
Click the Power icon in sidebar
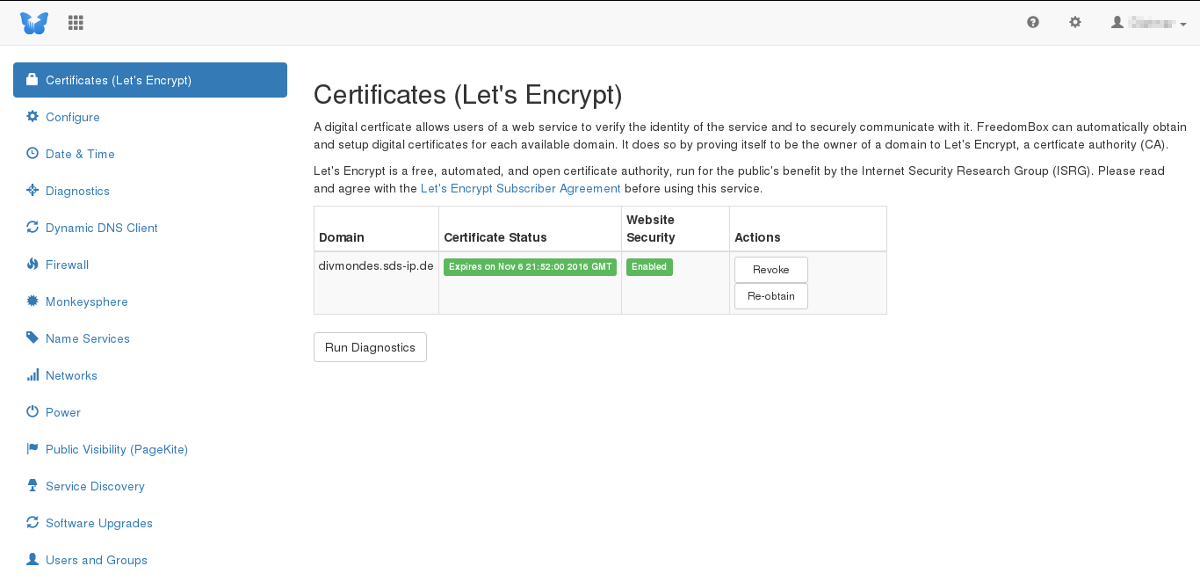(33, 412)
